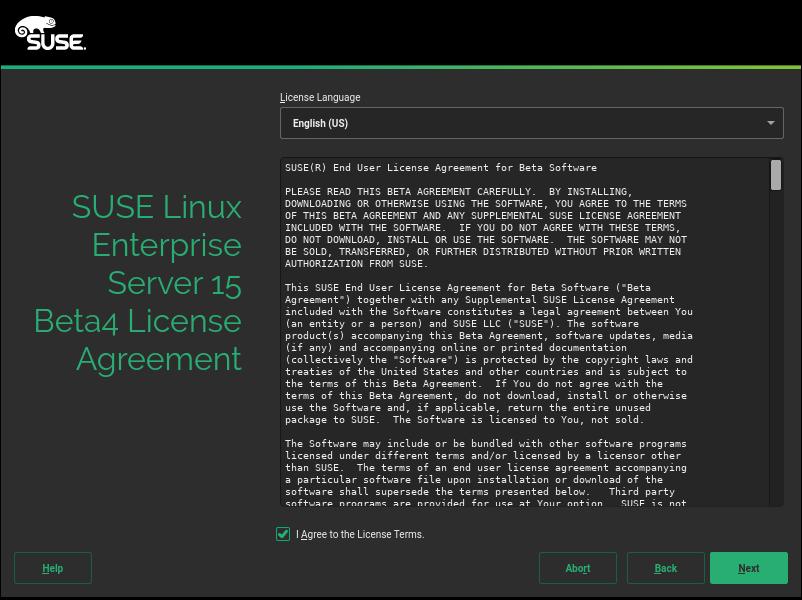Click the line starting "package to SUSE."
Image resolution: width=802 pixels, height=600 pixels.
click(464, 420)
